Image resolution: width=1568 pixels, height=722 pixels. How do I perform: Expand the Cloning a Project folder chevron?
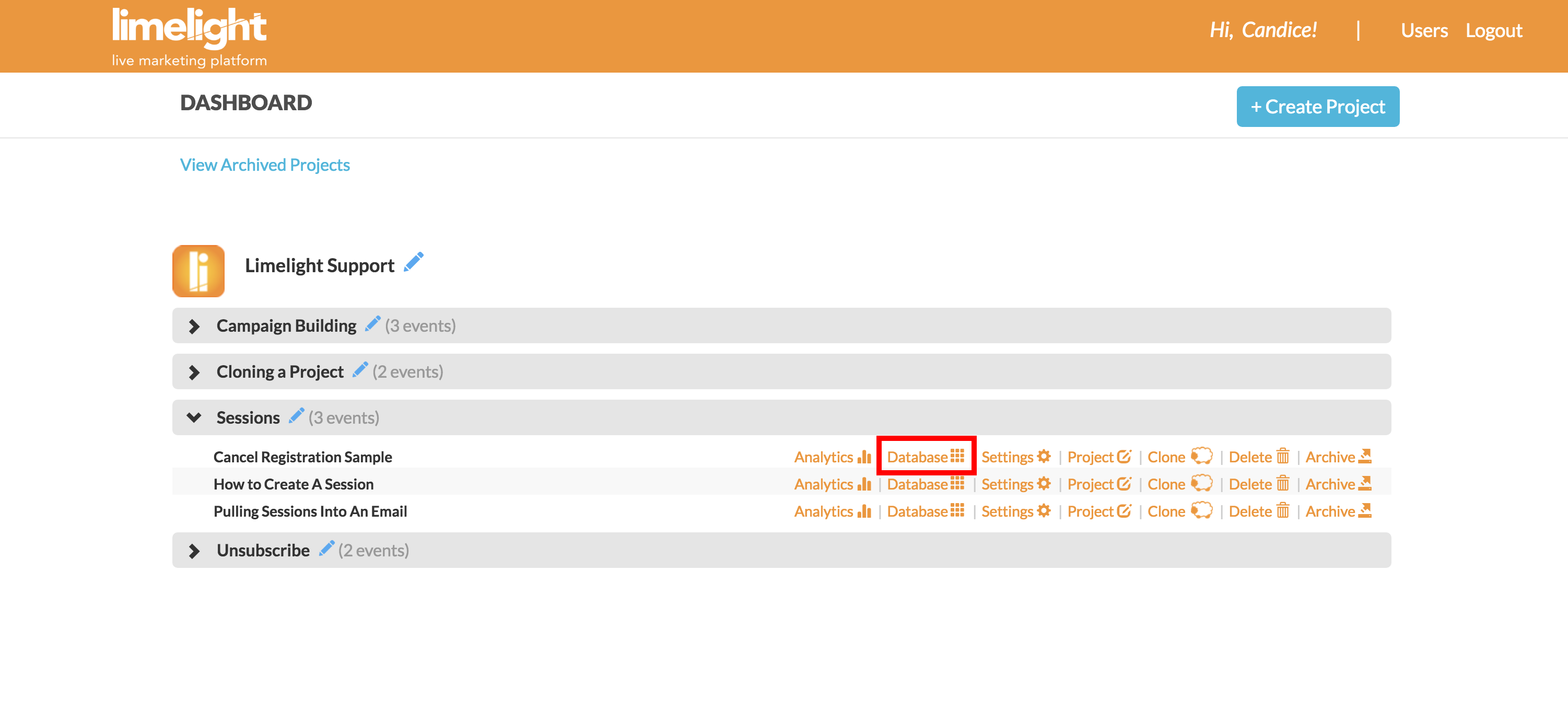194,372
